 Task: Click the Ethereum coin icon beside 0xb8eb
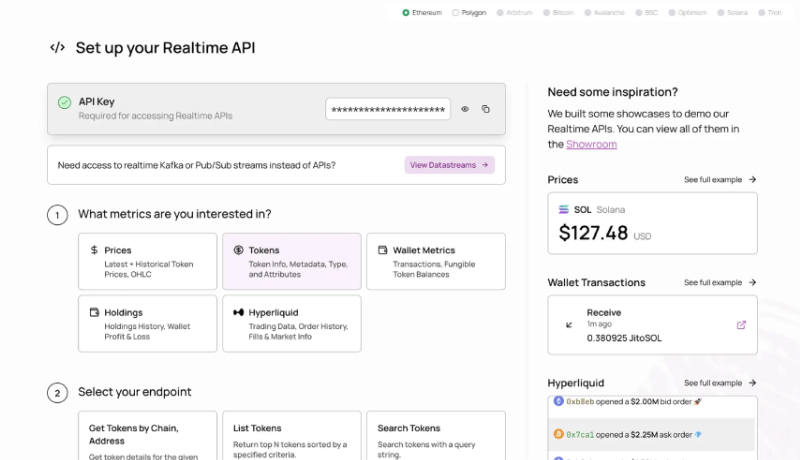click(559, 401)
